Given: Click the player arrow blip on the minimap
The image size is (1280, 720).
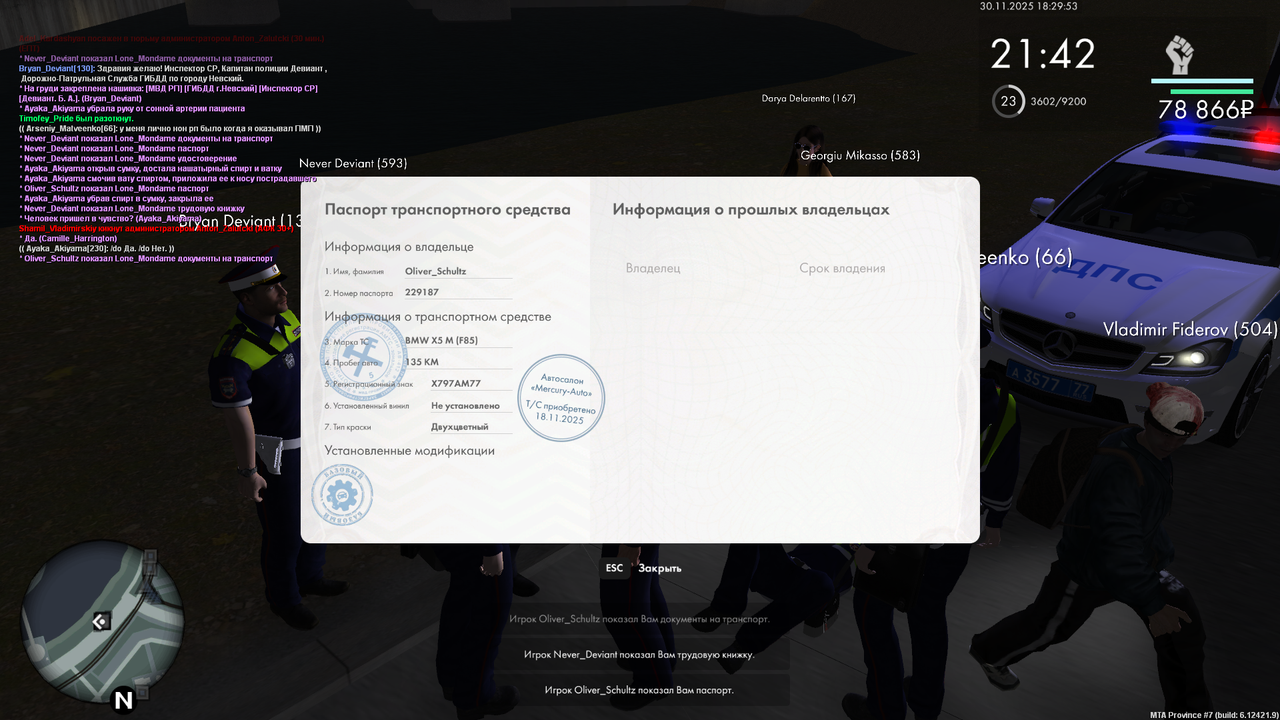Looking at the screenshot, I should tap(100, 621).
